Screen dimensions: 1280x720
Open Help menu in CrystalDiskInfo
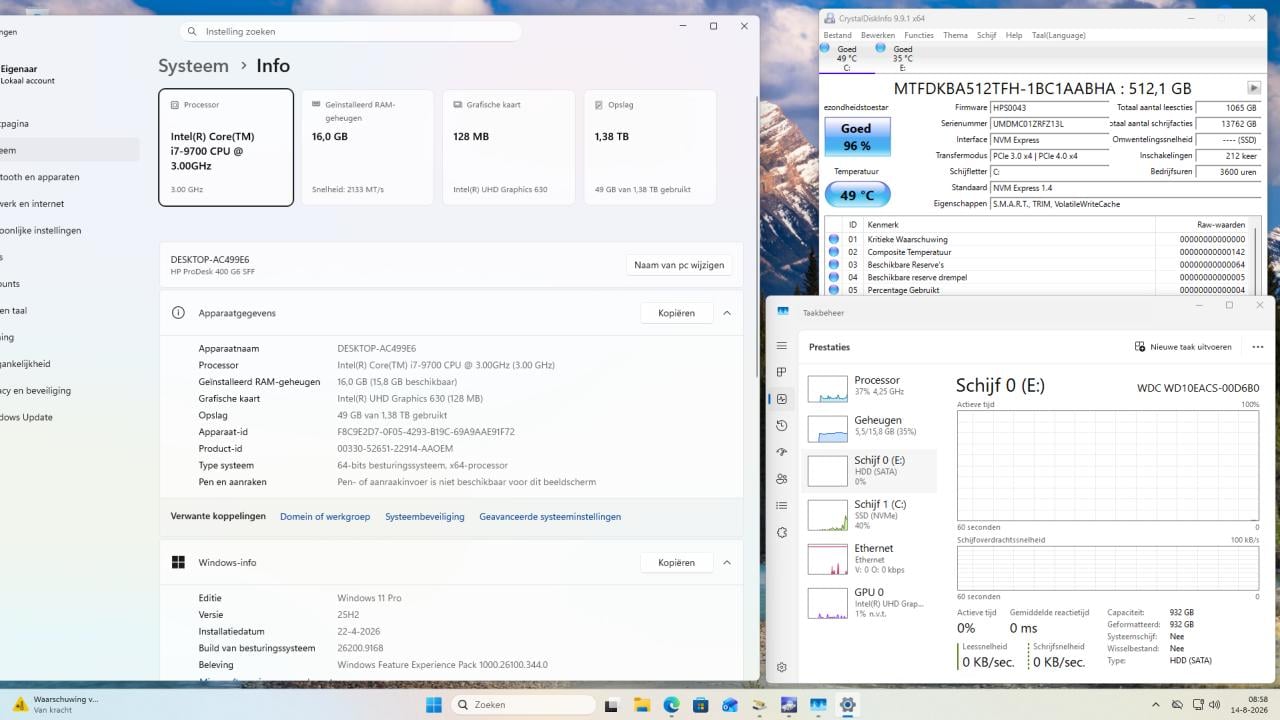(x=1014, y=35)
